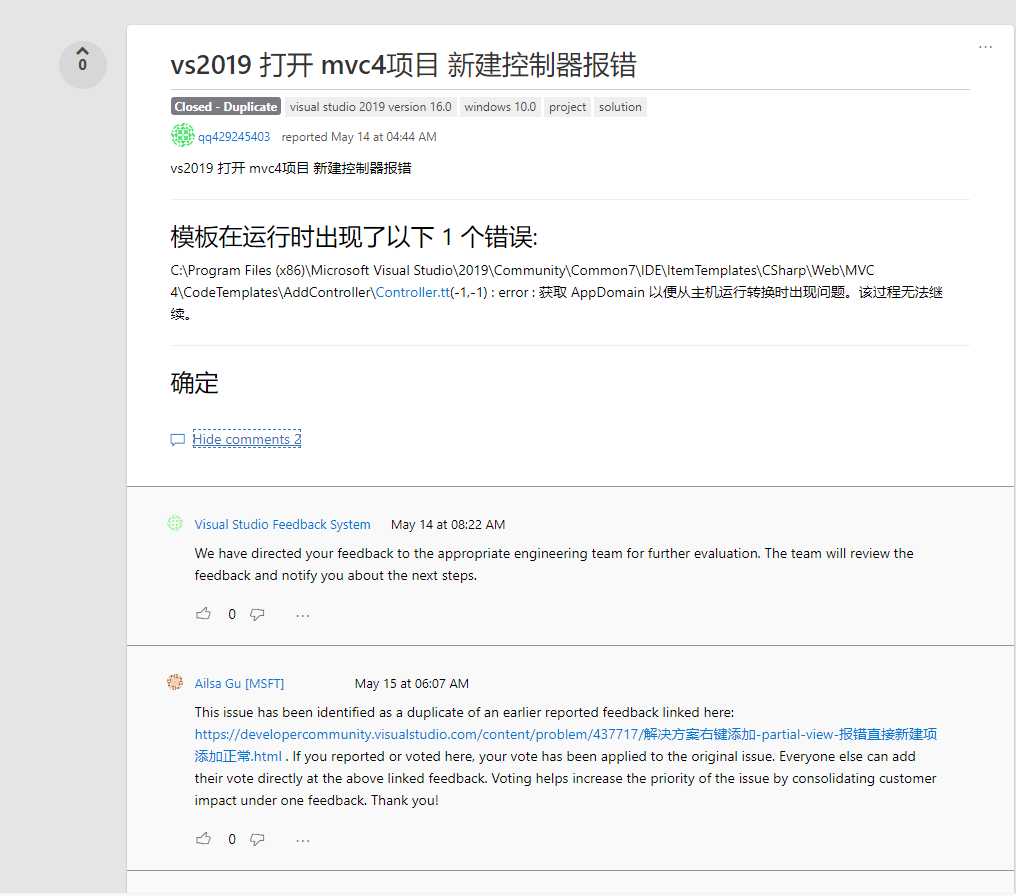1016x896 pixels.
Task: Open ellipsis menu on Feedback System comment
Action: pos(303,615)
